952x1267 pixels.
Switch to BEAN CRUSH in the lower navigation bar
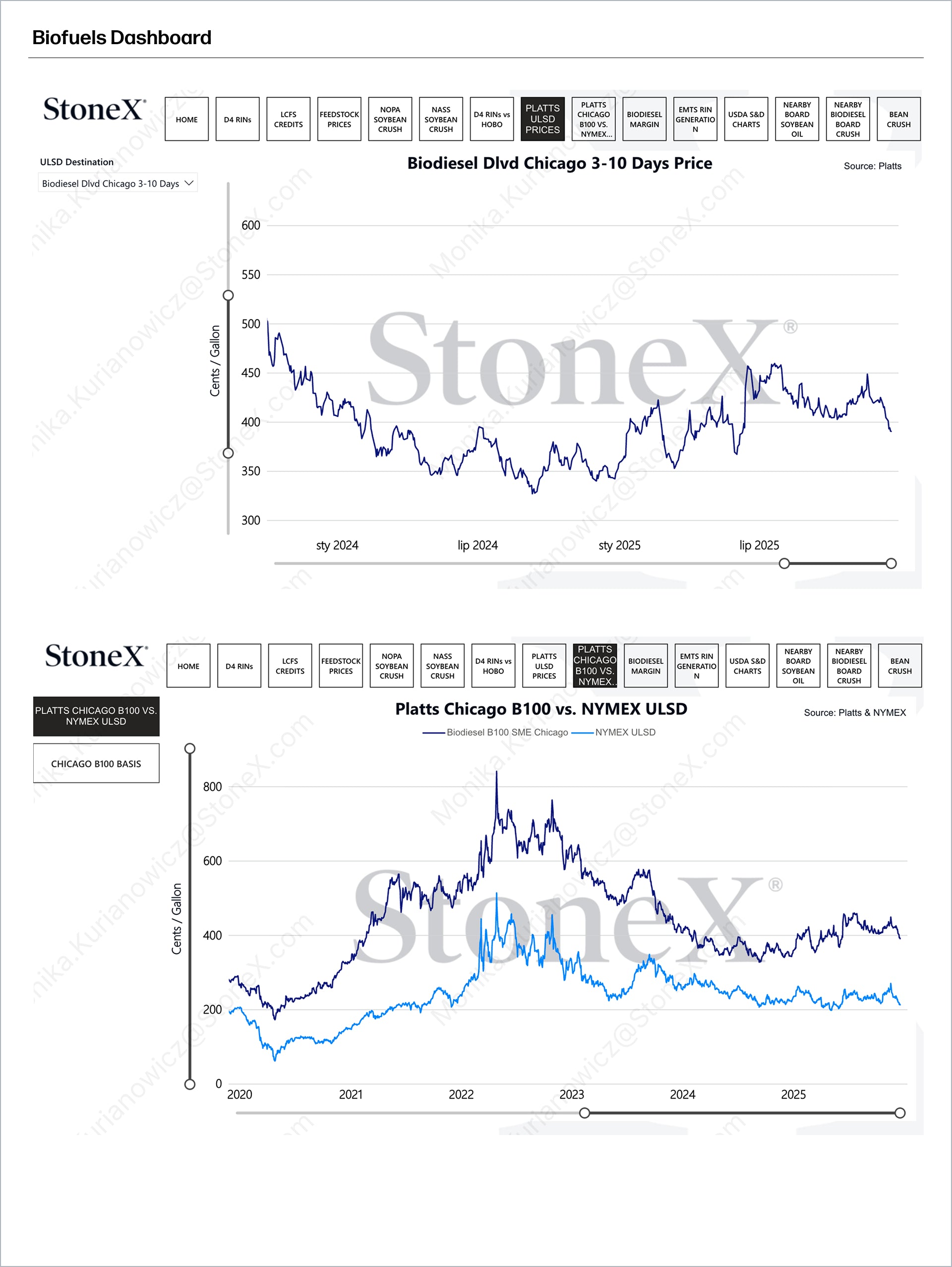(900, 666)
